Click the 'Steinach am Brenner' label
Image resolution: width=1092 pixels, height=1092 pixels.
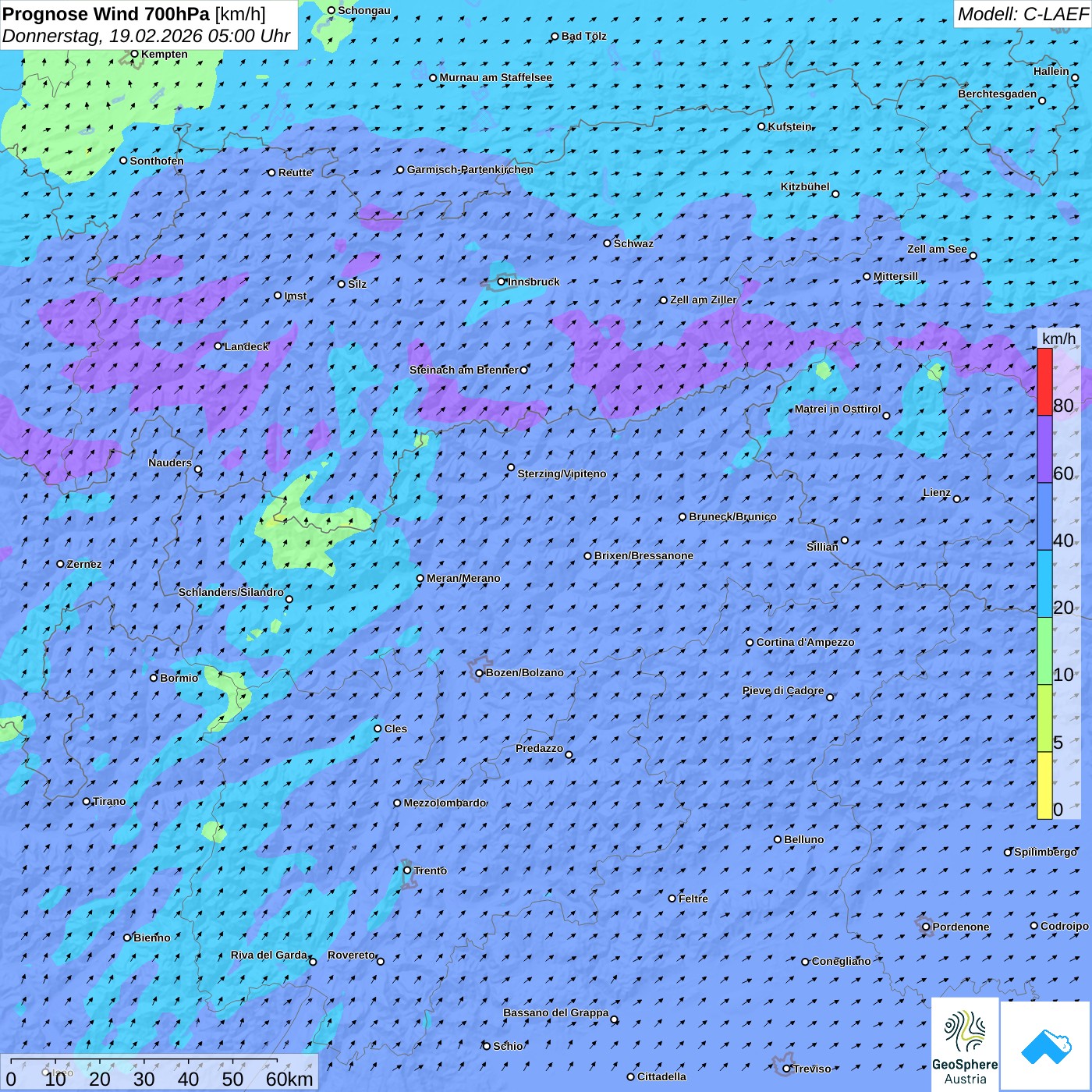[464, 370]
